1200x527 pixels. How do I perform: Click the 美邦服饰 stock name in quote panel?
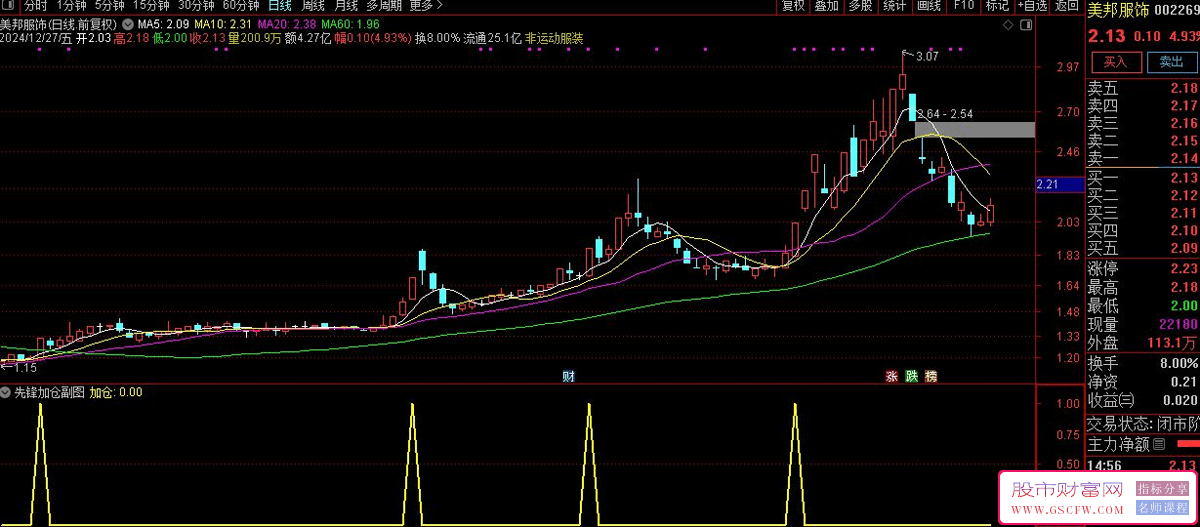coord(1117,10)
